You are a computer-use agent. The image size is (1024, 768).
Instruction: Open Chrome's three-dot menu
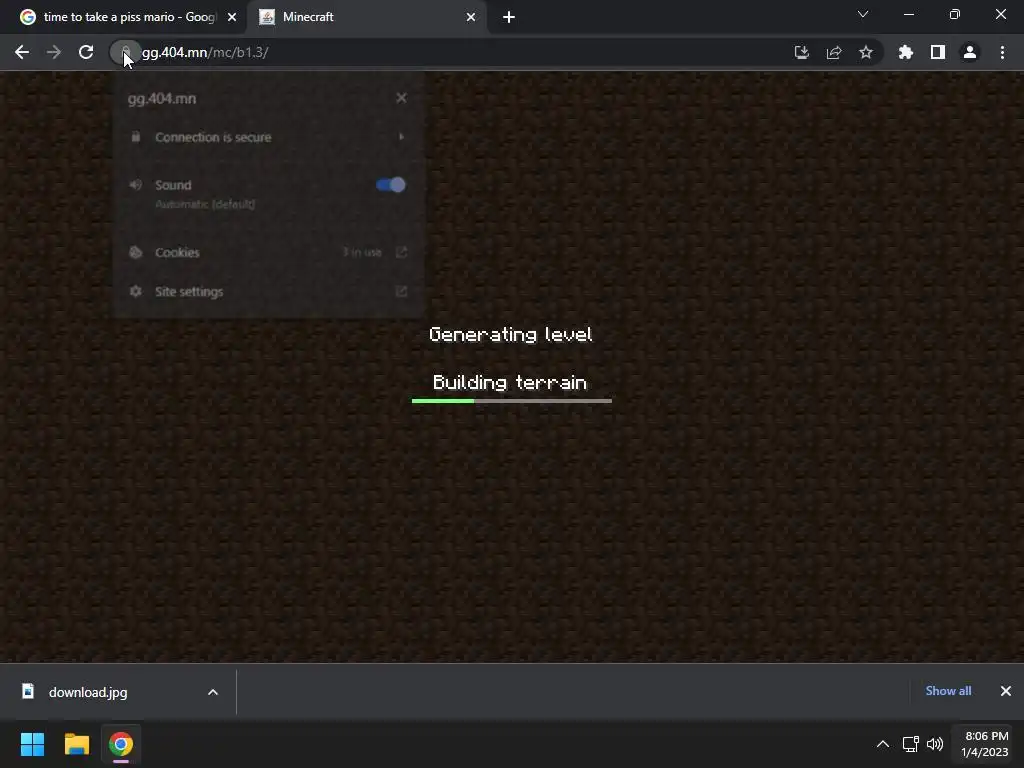coord(1002,52)
